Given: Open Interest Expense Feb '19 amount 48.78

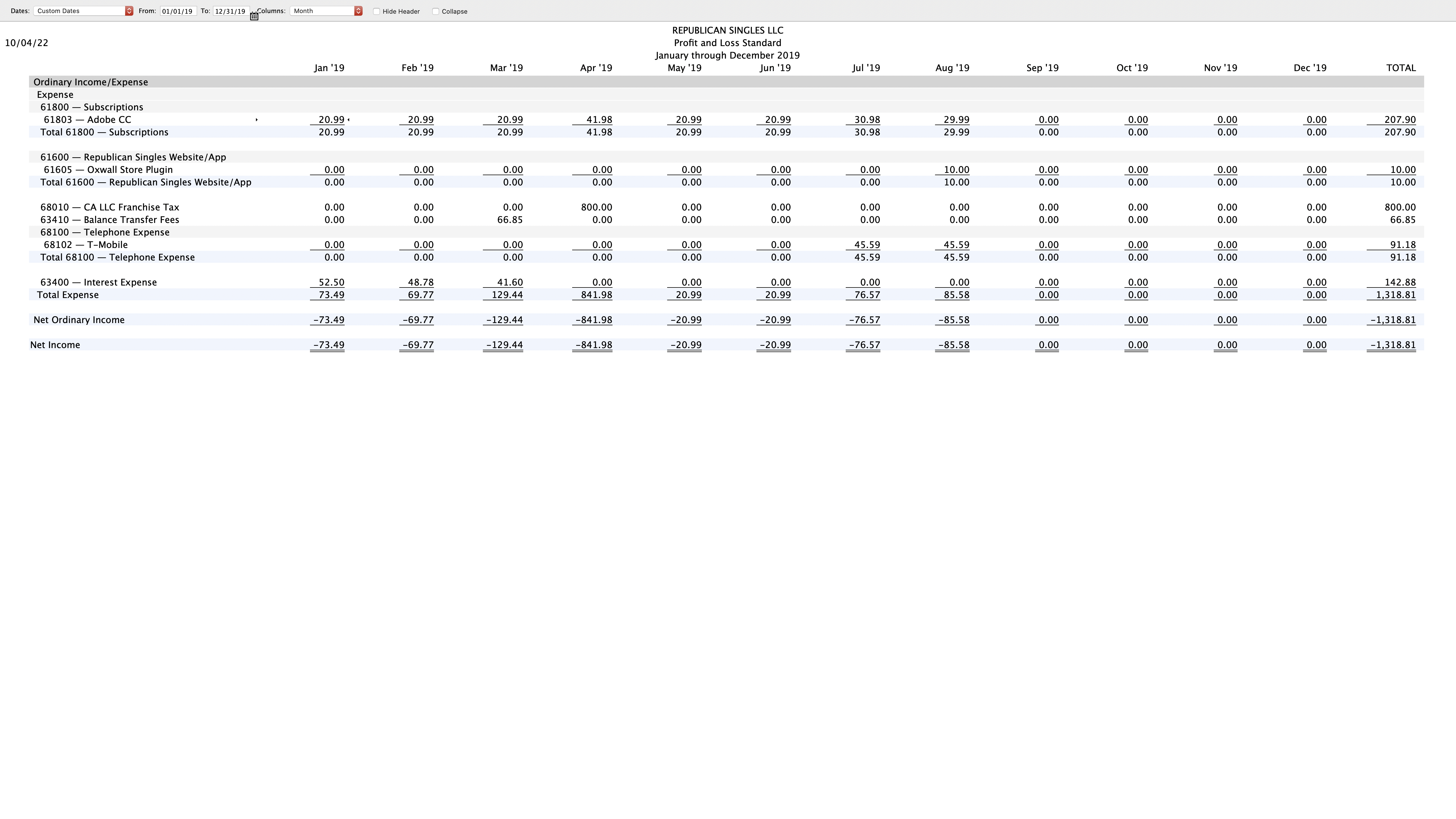Looking at the screenshot, I should click(x=421, y=282).
